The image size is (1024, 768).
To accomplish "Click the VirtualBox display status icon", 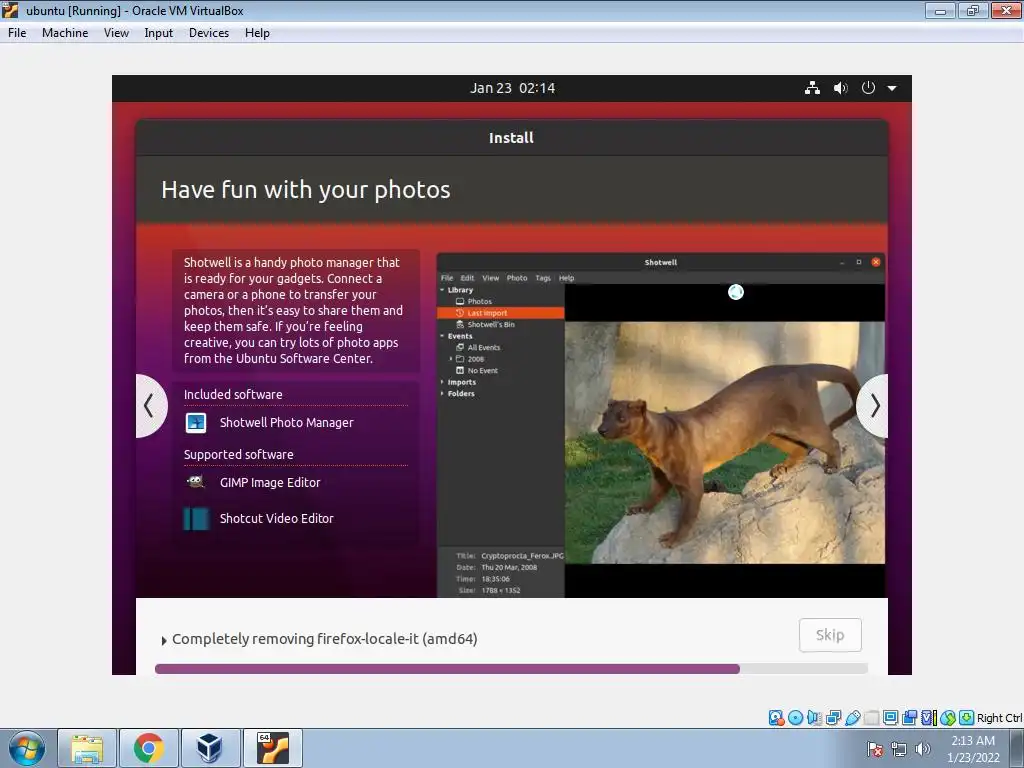I will pos(890,718).
